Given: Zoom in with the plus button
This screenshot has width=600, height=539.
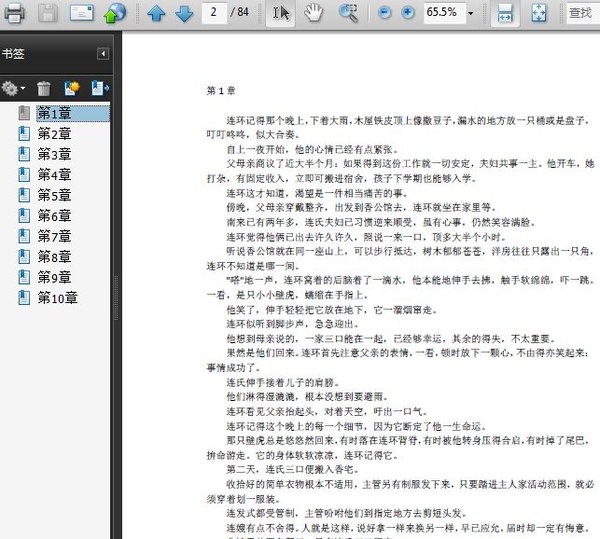Looking at the screenshot, I should (408, 13).
